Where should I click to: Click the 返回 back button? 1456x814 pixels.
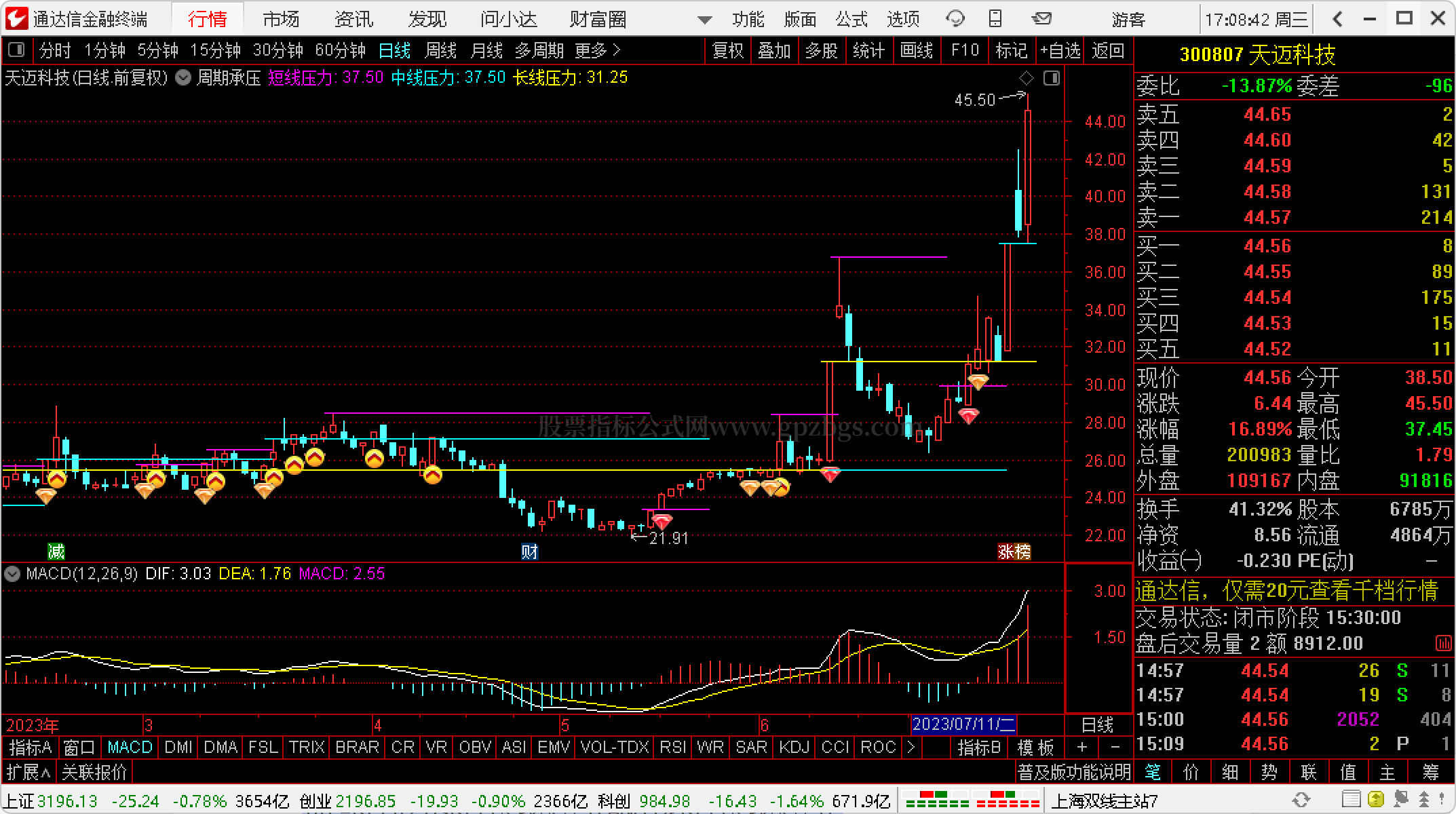pos(1108,50)
